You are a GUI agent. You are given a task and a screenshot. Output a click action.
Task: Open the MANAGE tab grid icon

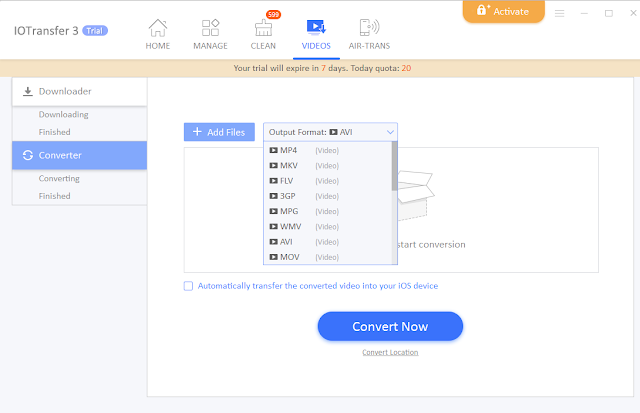(x=211, y=28)
